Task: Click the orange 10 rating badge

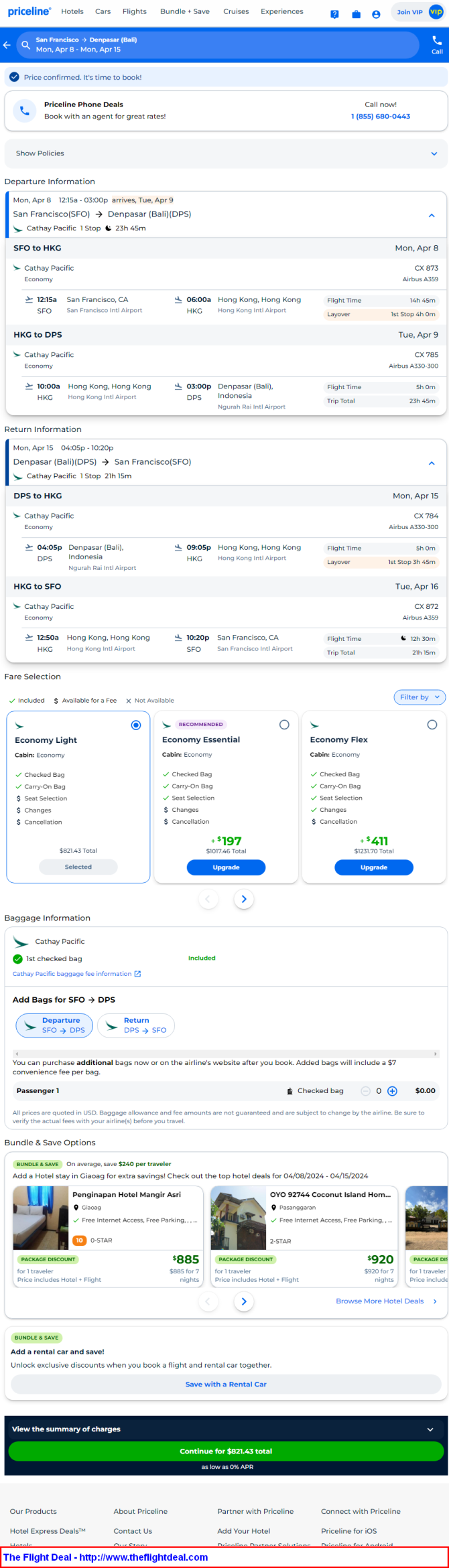Action: (x=79, y=1240)
